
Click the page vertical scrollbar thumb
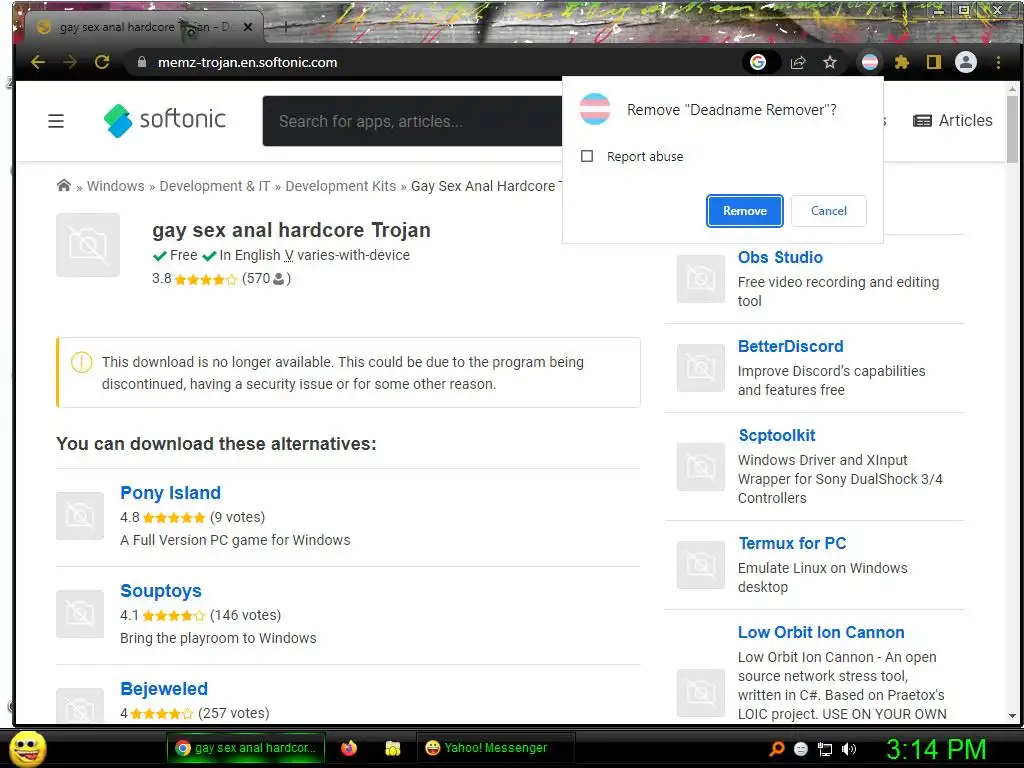(x=1012, y=129)
